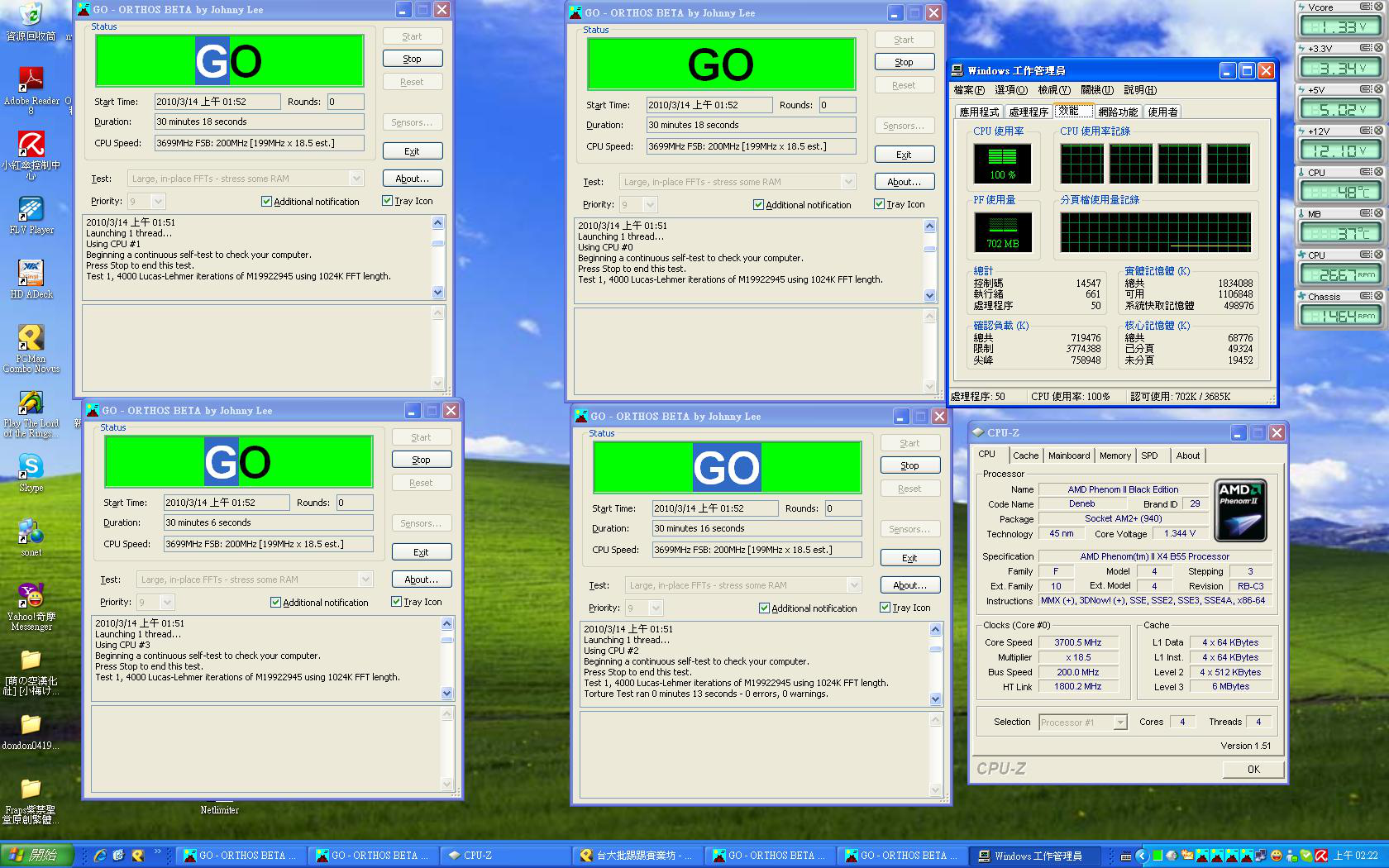Viewport: 1389px width, 868px height.
Task: Click the Internet Explorer quick launch icon
Action: (x=100, y=856)
